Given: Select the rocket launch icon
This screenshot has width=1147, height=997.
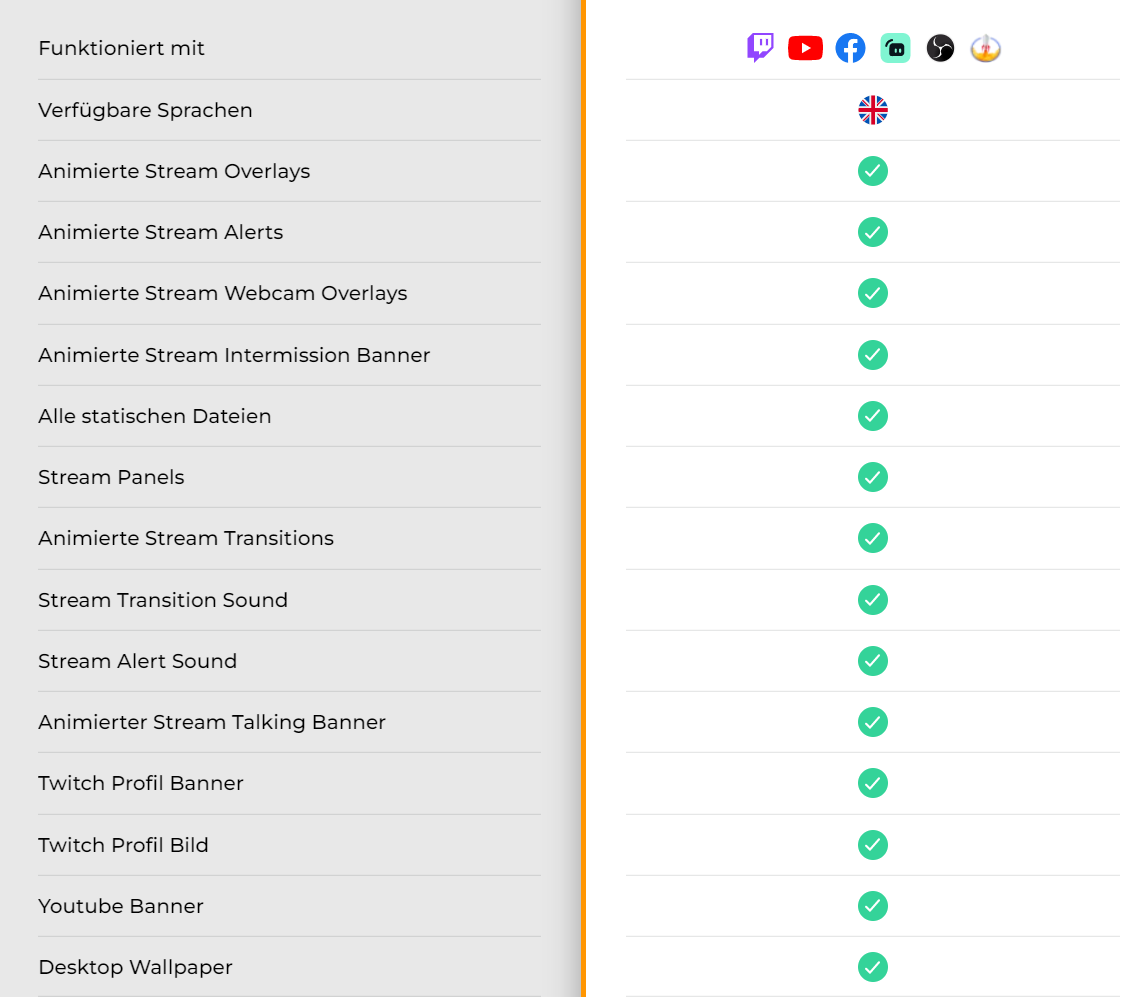Looking at the screenshot, I should (985, 47).
